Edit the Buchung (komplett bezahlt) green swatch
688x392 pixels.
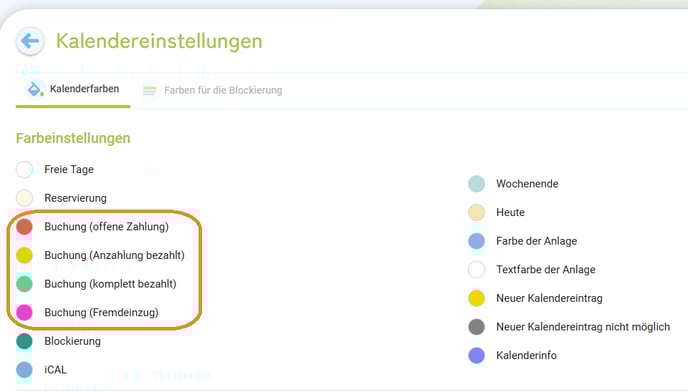(x=24, y=284)
